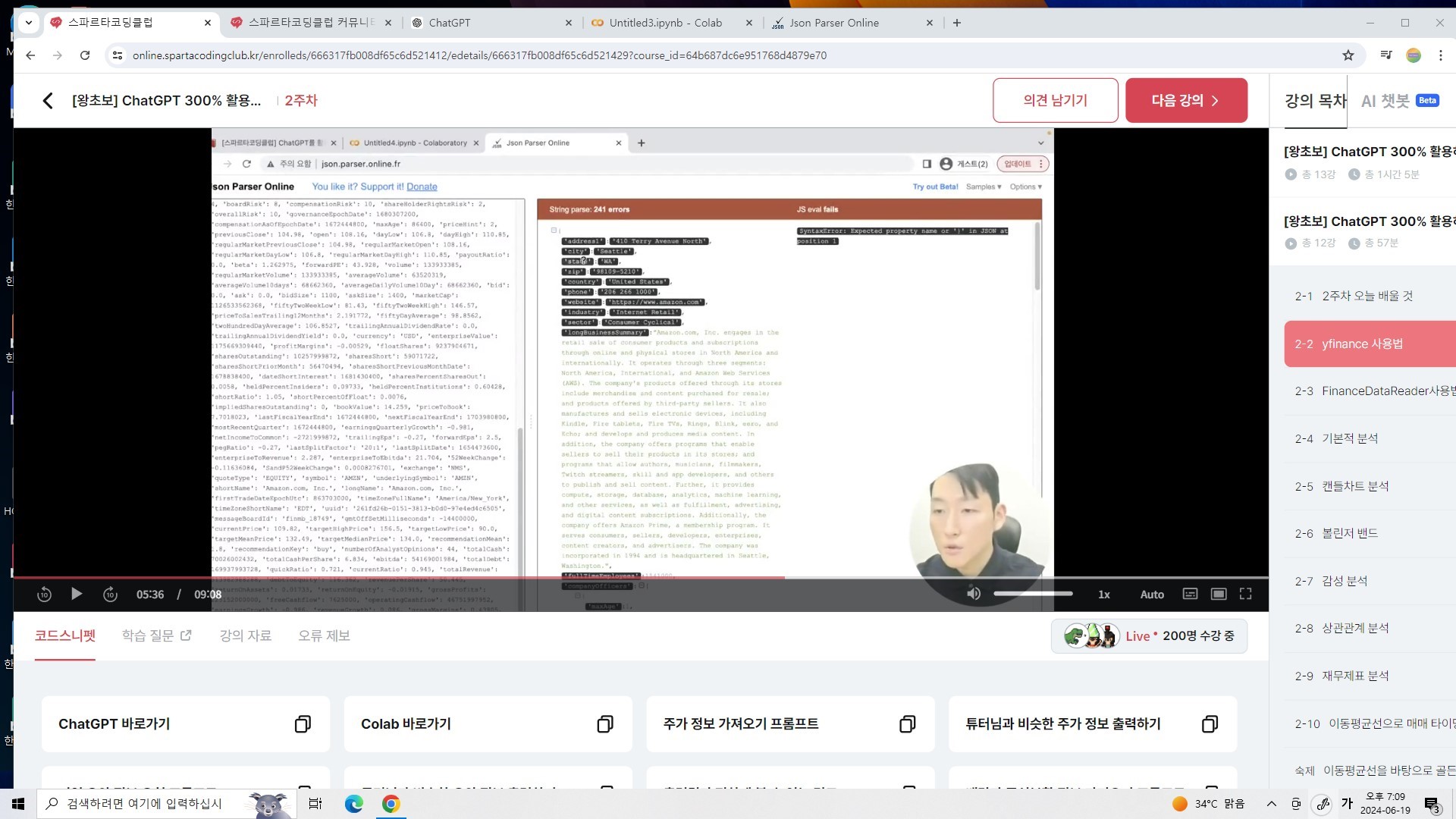Close the ChatGPT browser tab
This screenshot has width=1456, height=819.
[569, 23]
